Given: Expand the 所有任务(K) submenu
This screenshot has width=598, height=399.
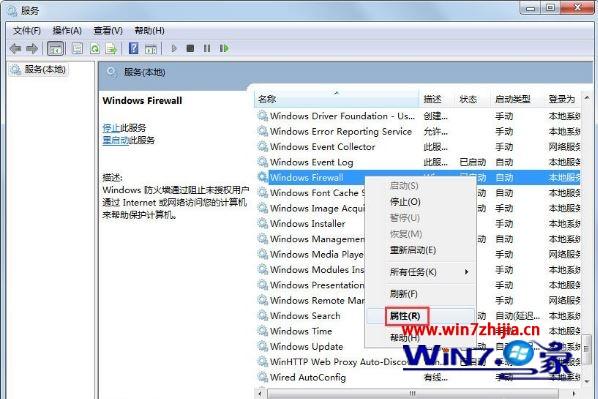Looking at the screenshot, I should [421, 272].
